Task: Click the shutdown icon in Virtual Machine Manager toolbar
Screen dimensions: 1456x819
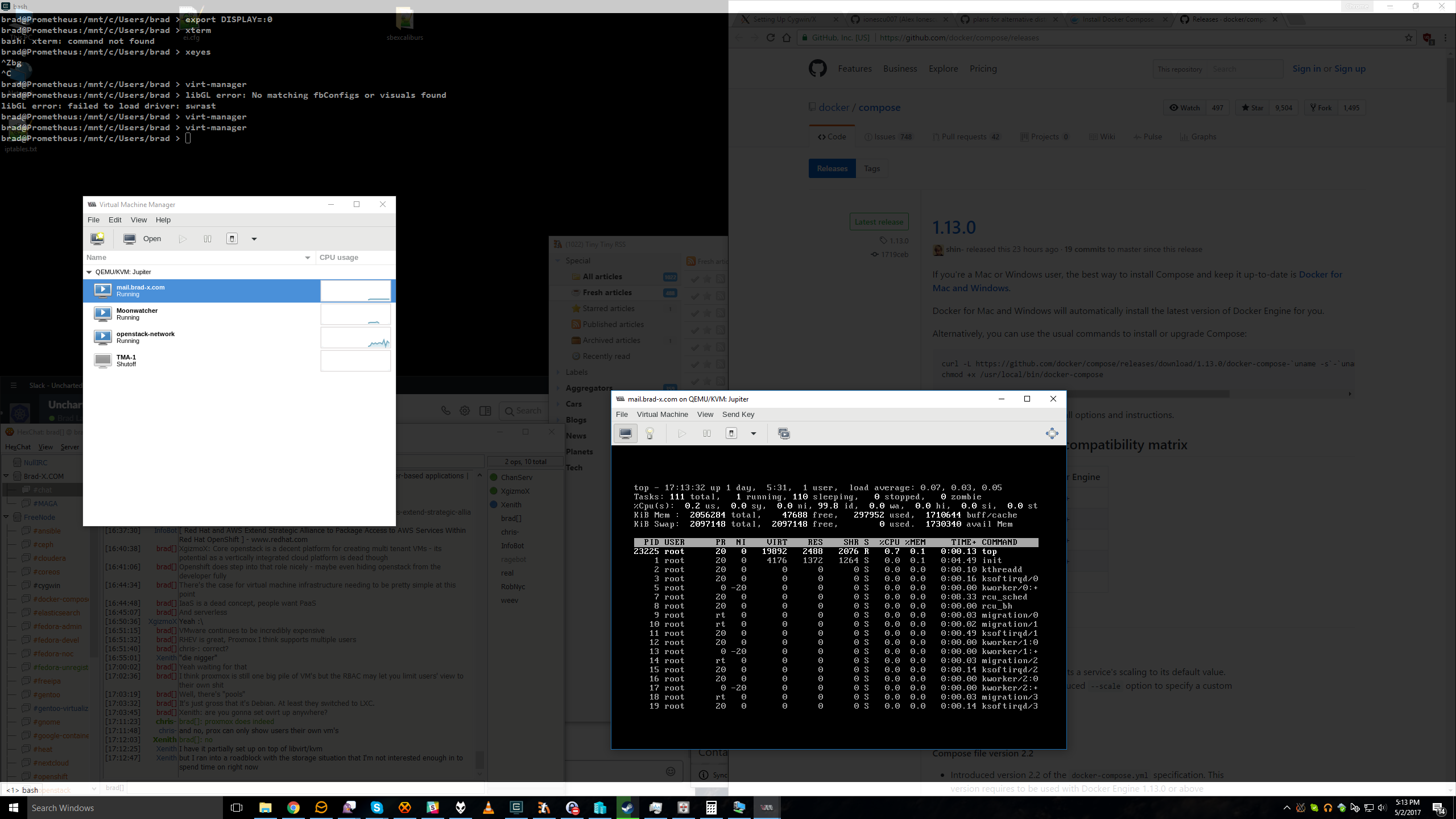Action: [232, 239]
